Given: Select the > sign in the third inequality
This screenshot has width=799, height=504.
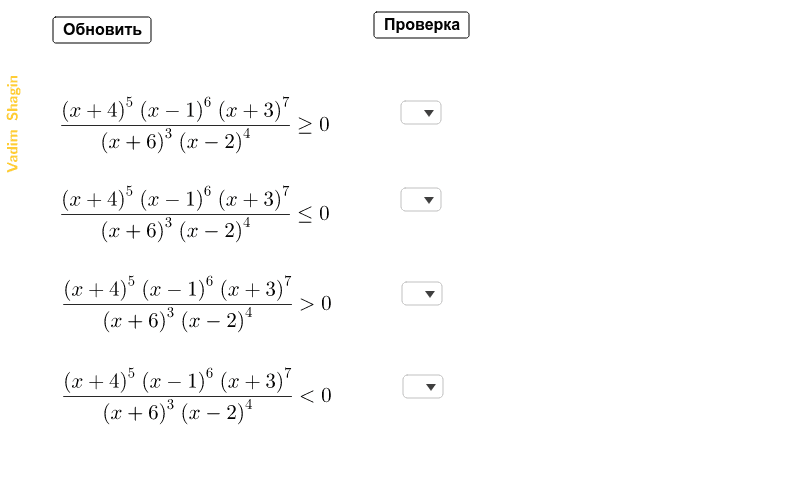Looking at the screenshot, I should point(307,304).
